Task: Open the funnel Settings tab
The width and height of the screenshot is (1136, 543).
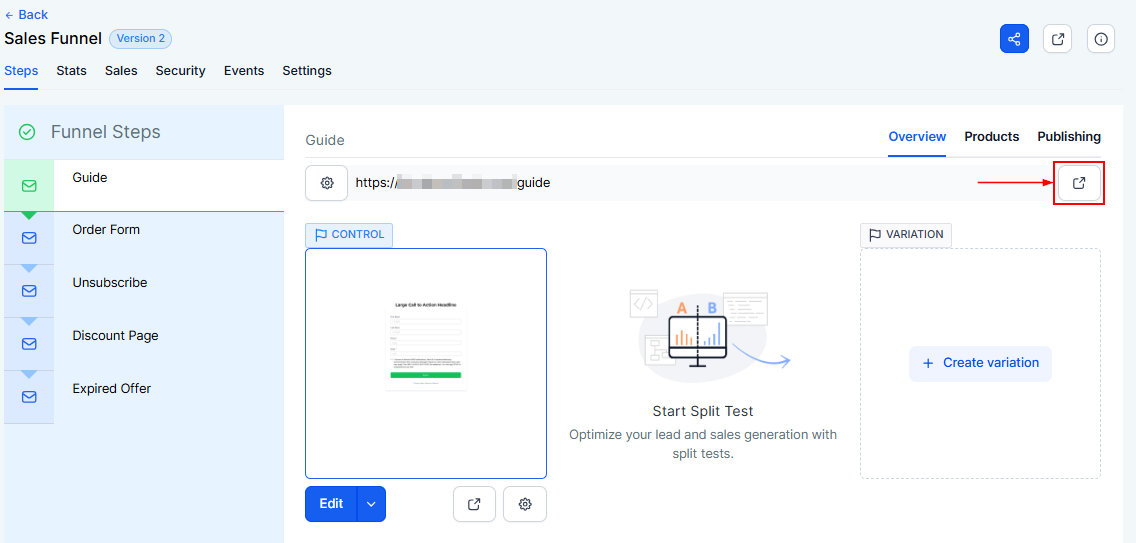Action: pyautogui.click(x=307, y=70)
